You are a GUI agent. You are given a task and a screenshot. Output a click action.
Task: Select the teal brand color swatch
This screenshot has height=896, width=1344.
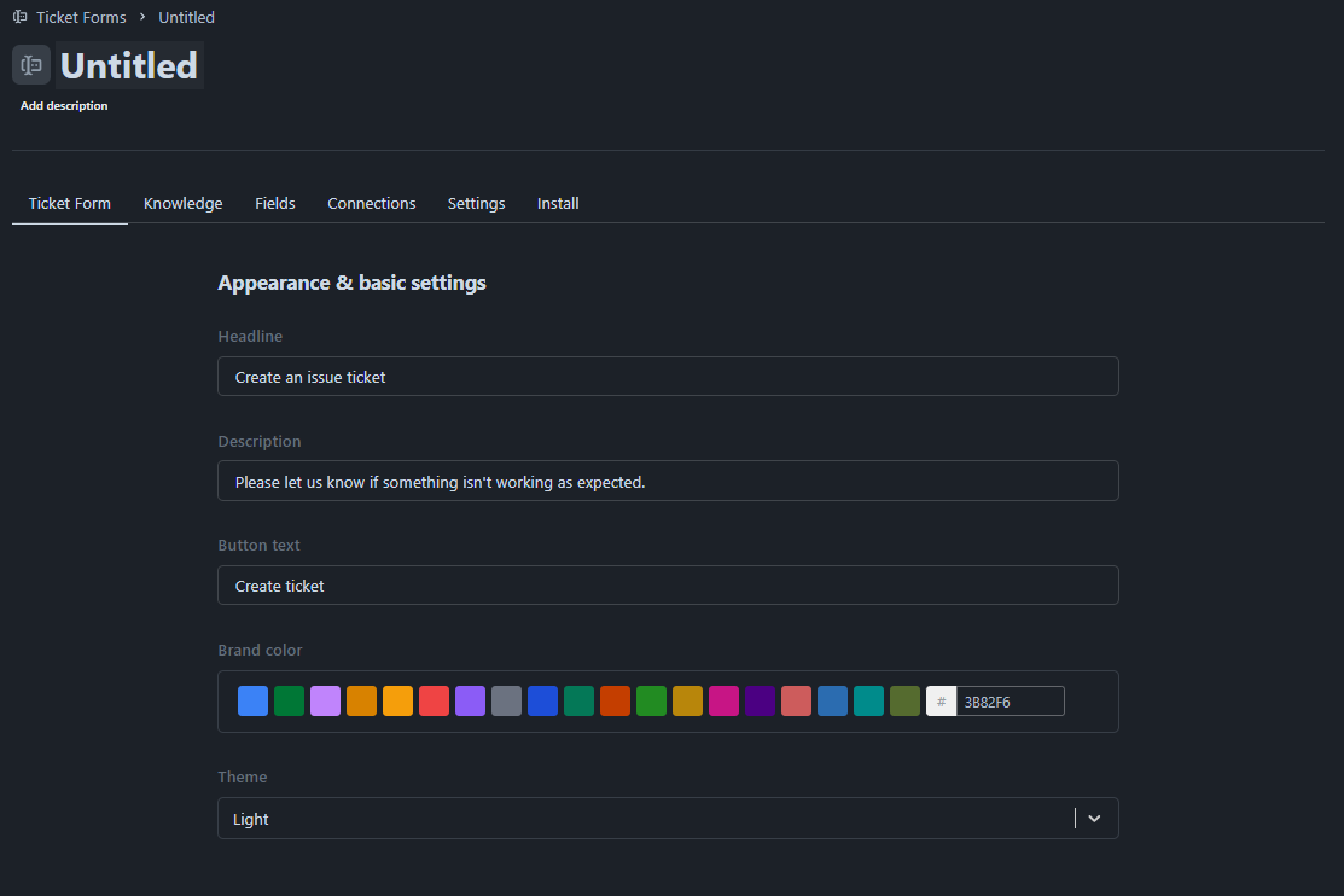coord(868,700)
